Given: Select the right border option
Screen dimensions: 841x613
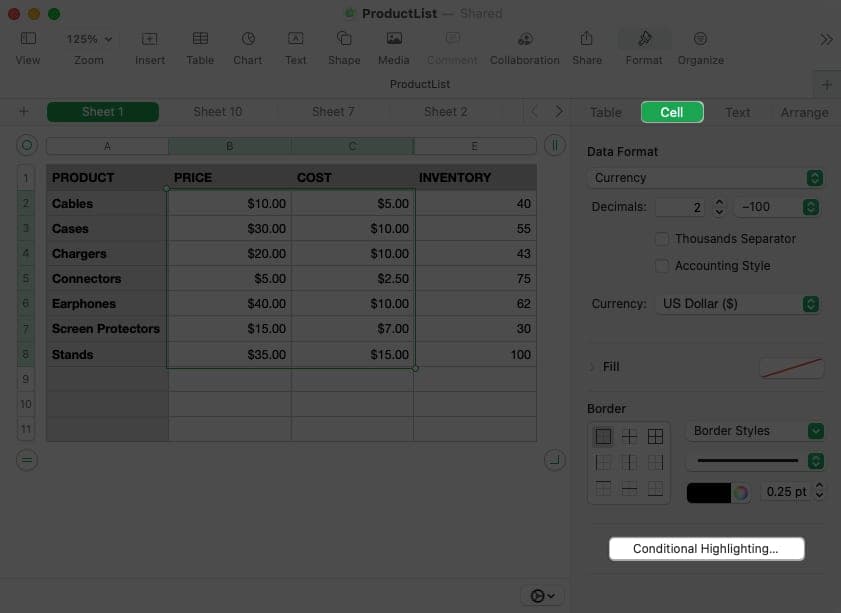Looking at the screenshot, I should 655,462.
